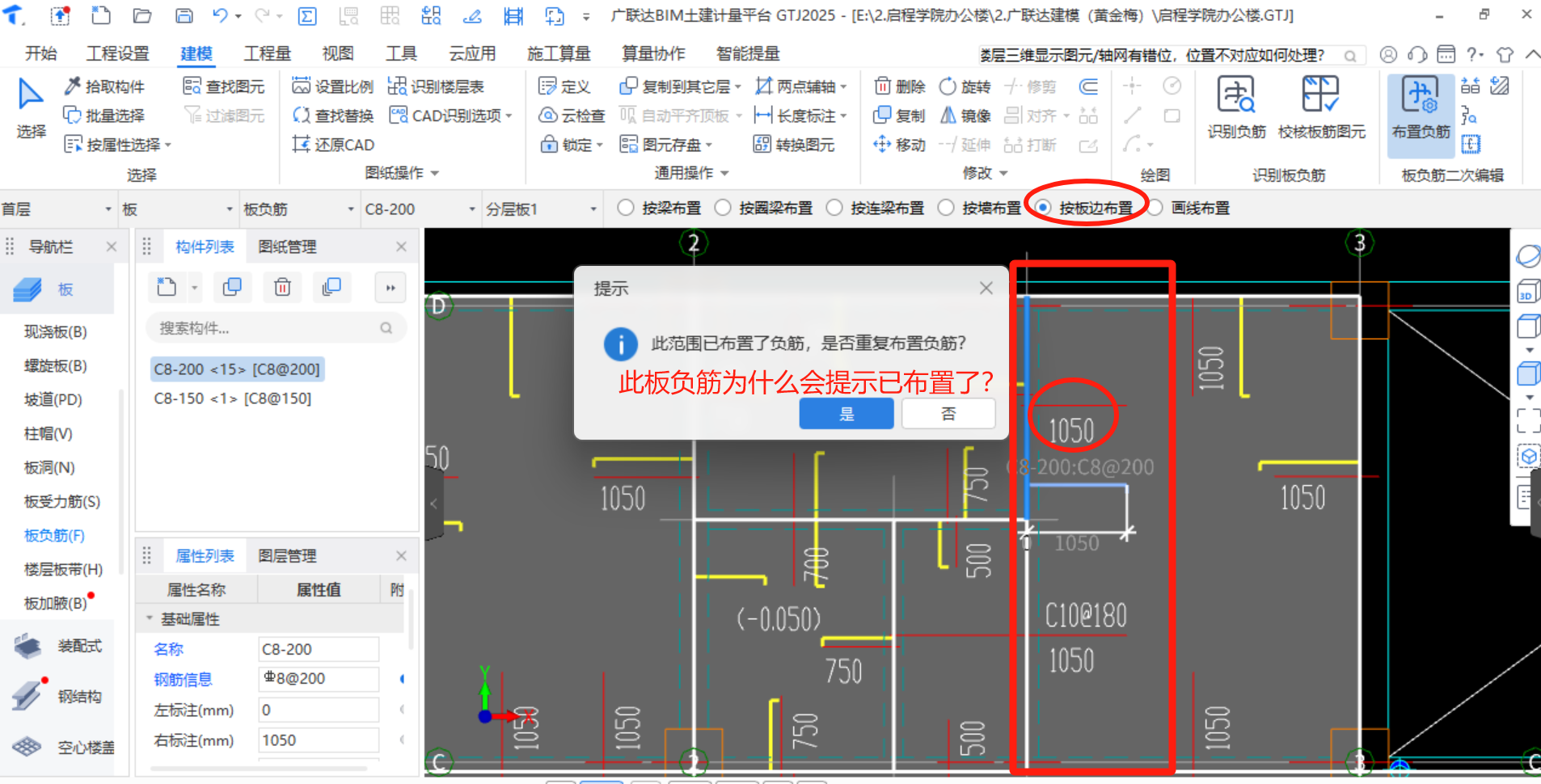The width and height of the screenshot is (1541, 784).
Task: Click 复制 tool in 修改 group
Action: click(900, 116)
